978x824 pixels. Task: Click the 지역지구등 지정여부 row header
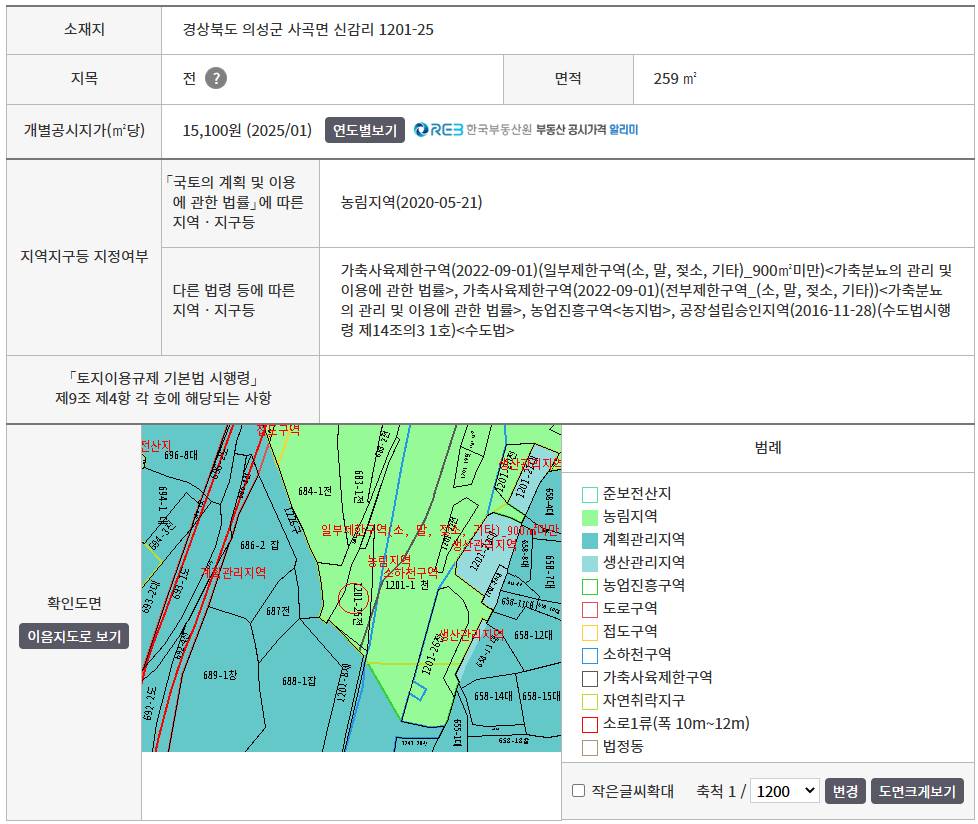tap(84, 256)
